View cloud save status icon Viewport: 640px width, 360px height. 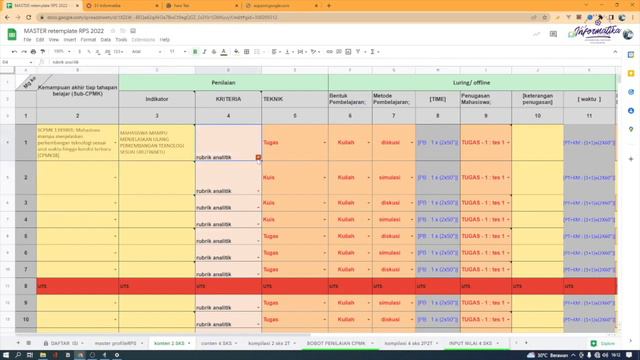click(133, 31)
